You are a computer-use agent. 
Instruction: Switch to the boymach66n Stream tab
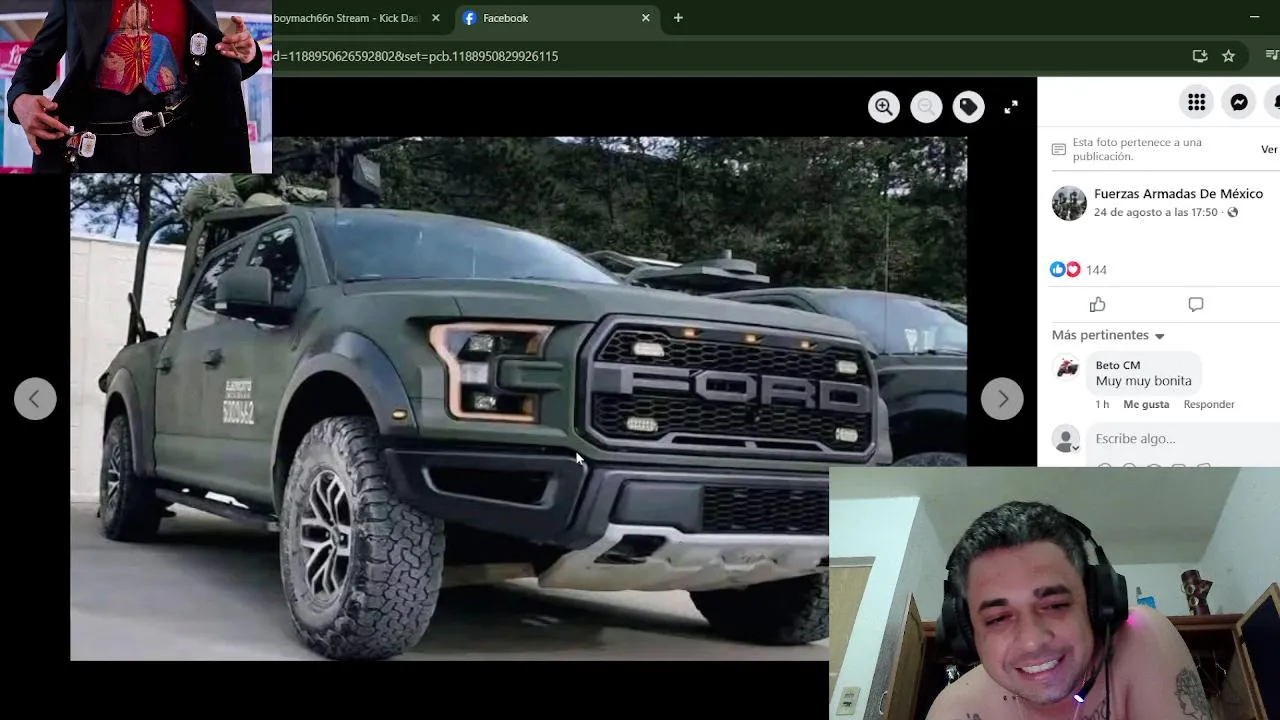pyautogui.click(x=346, y=18)
